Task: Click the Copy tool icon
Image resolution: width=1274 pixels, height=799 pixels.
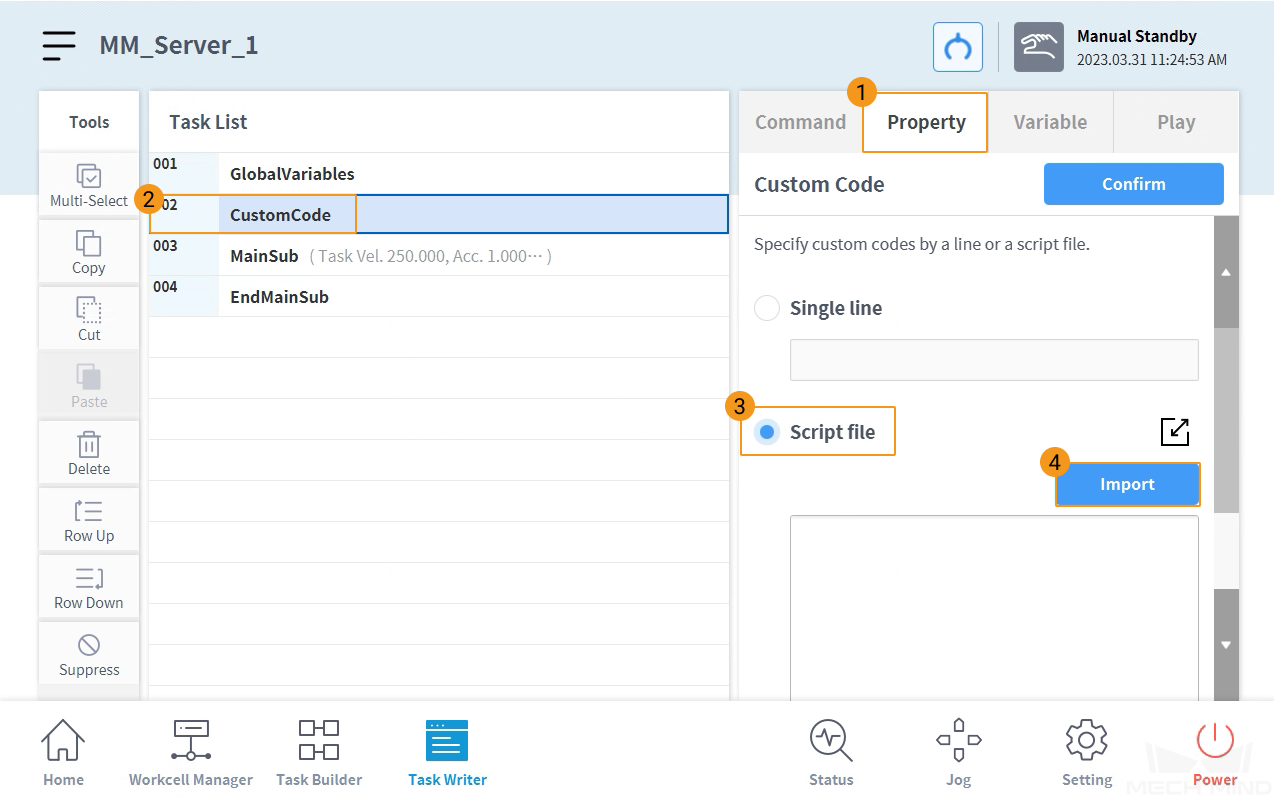Action: point(89,243)
